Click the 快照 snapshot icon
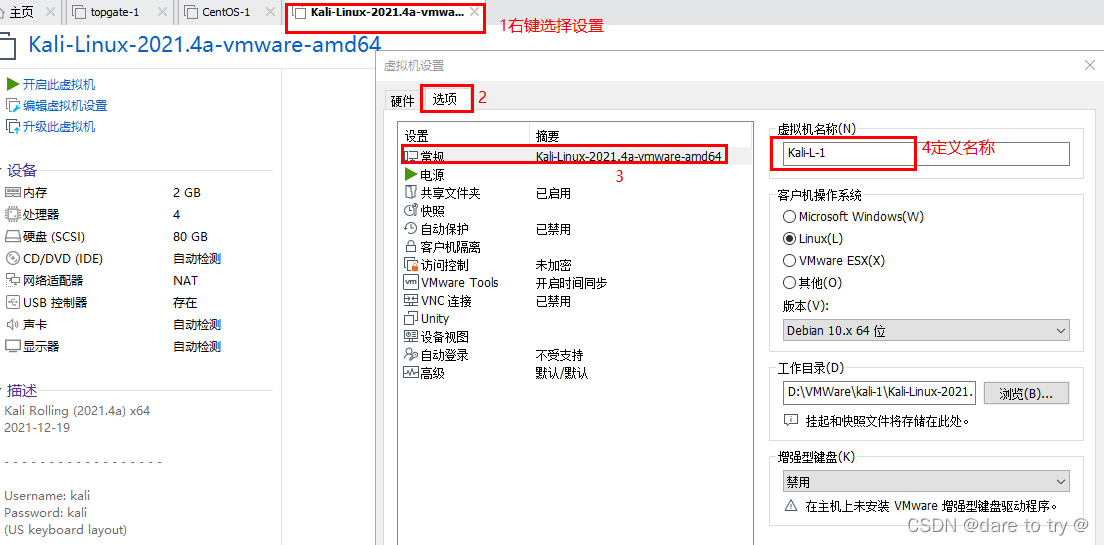1104x545 pixels. 411,211
